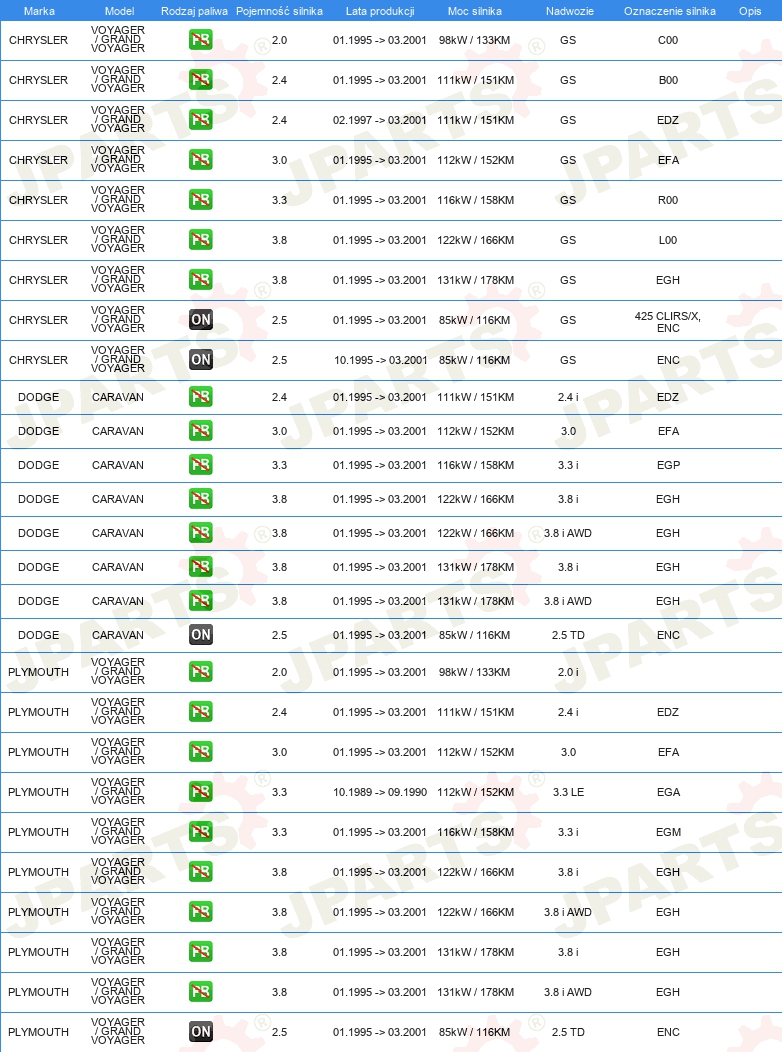
Task: Click the petrol icon in Chrysler L00 row
Action: point(201,240)
